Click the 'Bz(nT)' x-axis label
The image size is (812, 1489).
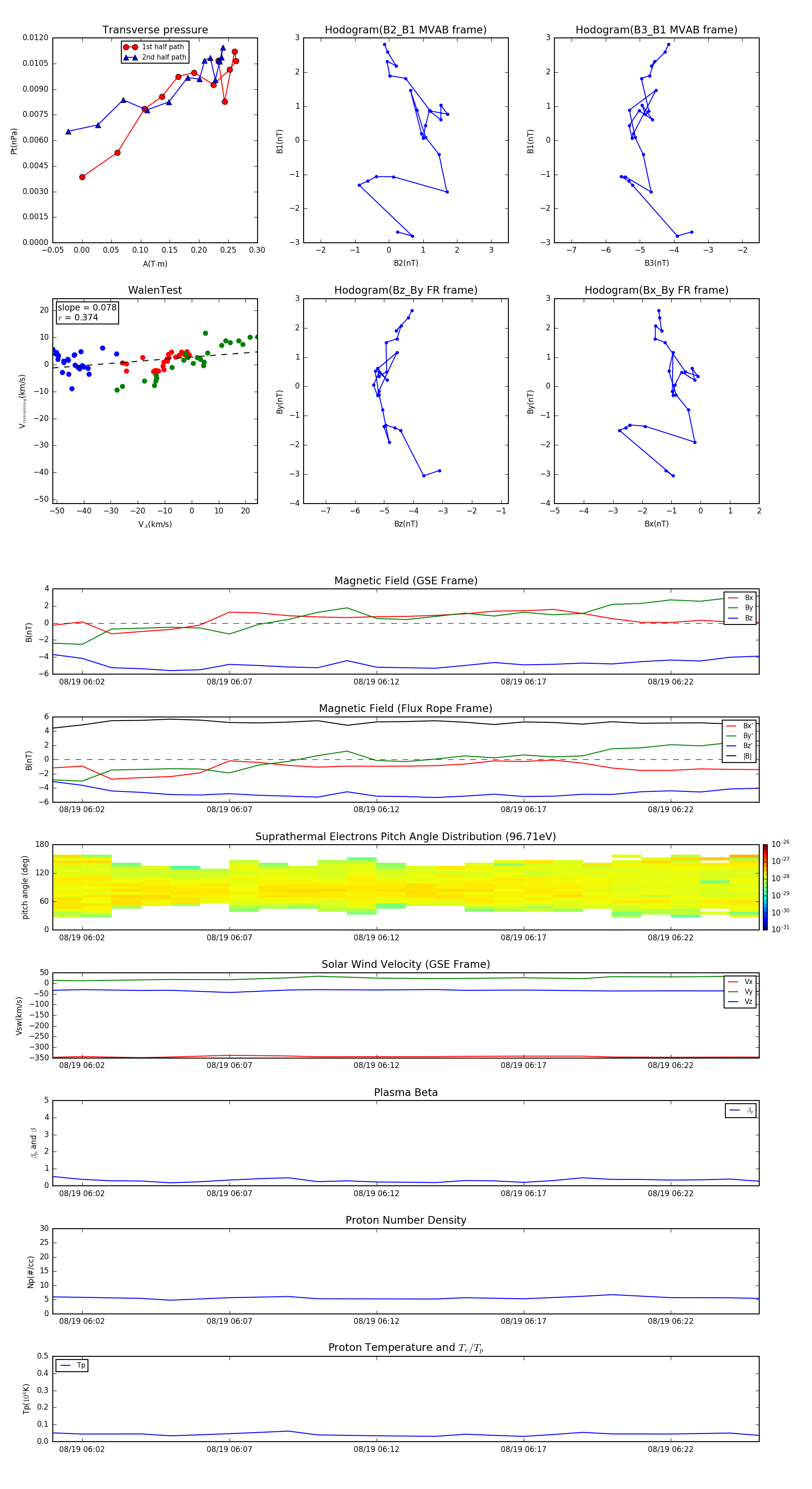pos(406,524)
